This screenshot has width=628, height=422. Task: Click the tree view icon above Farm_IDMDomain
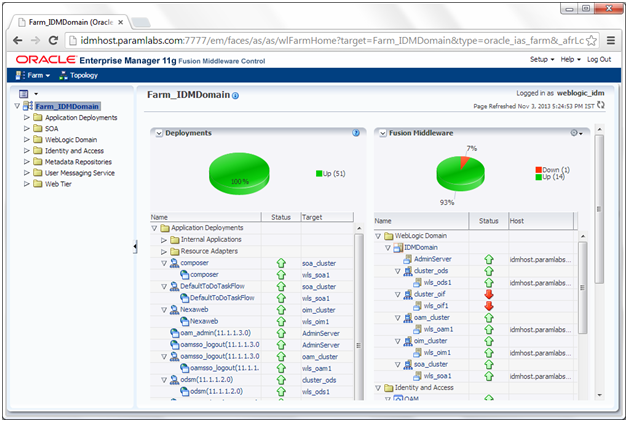click(x=24, y=94)
